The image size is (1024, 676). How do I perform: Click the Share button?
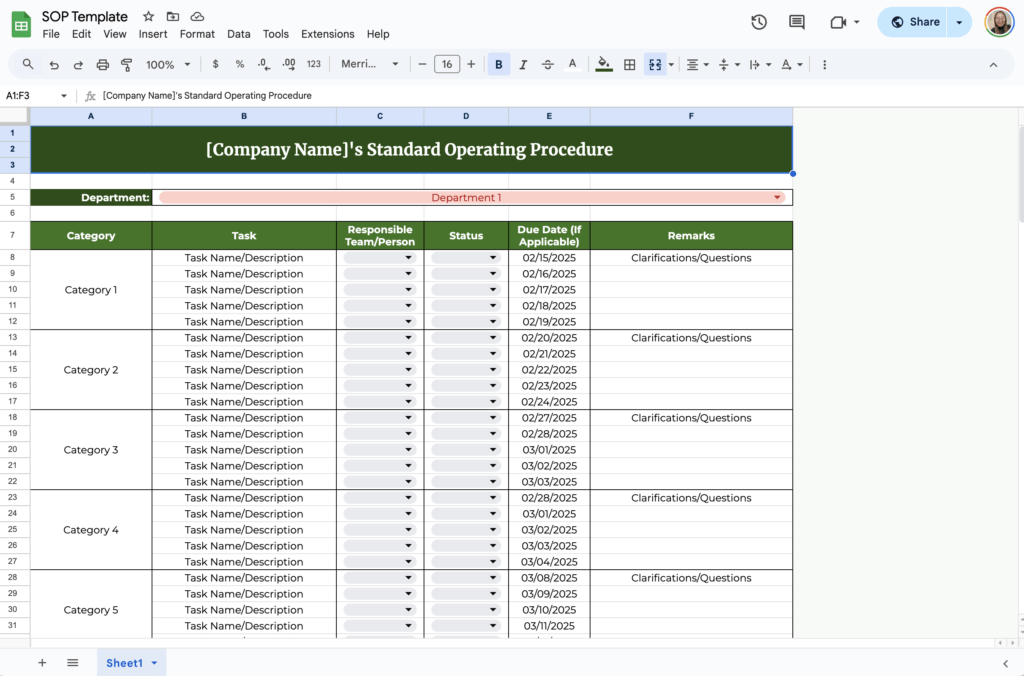click(x=915, y=22)
